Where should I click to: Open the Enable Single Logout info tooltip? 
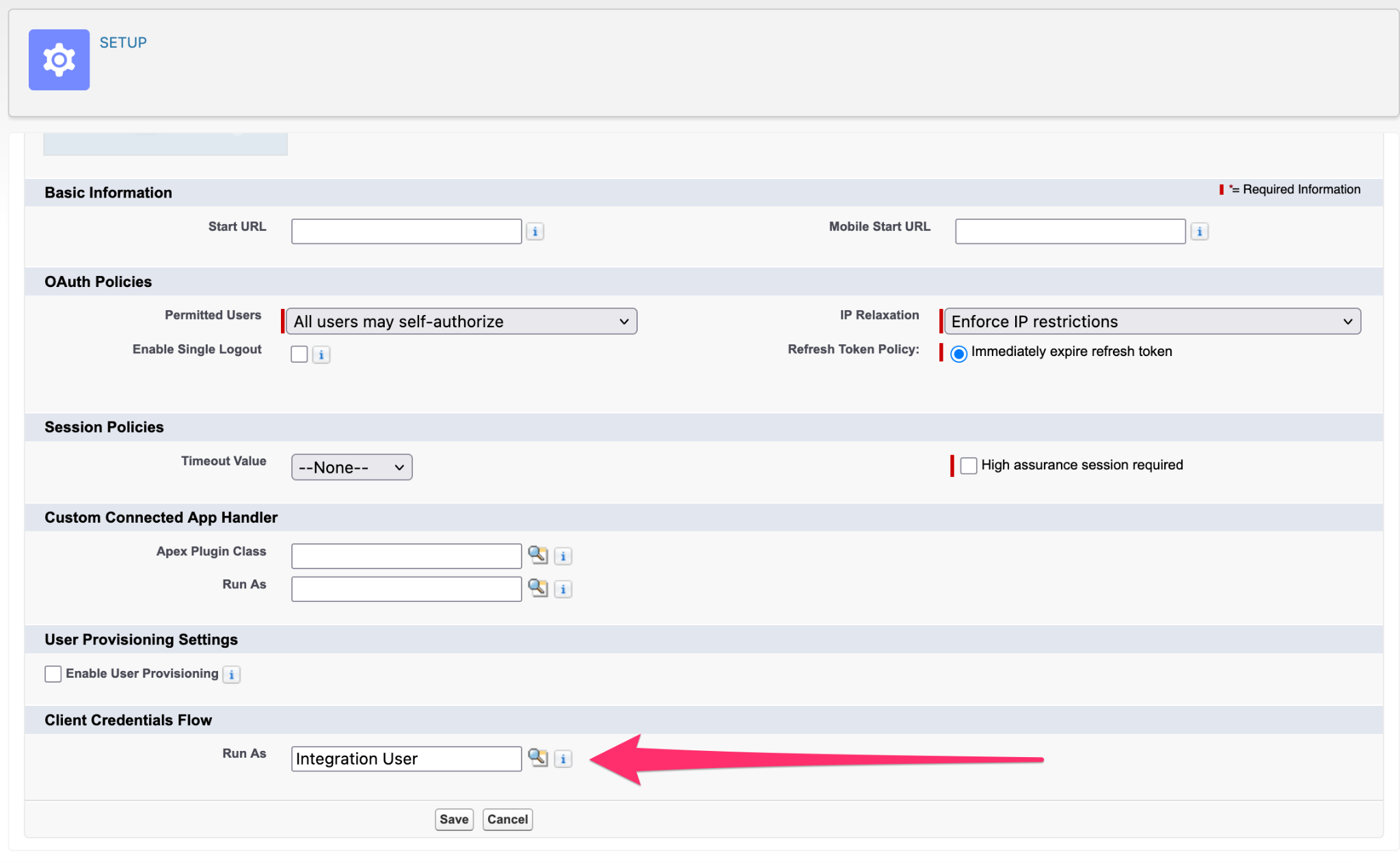pyautogui.click(x=321, y=354)
